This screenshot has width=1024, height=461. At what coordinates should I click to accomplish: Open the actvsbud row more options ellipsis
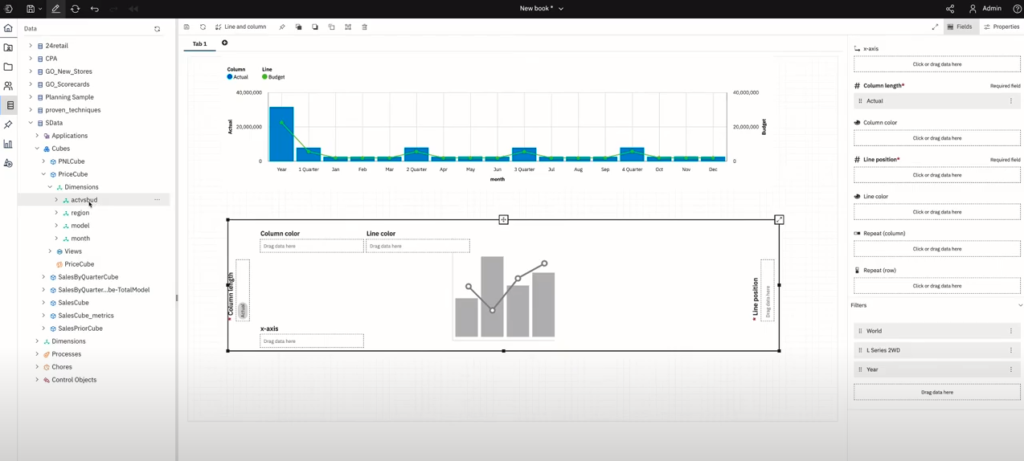157,200
